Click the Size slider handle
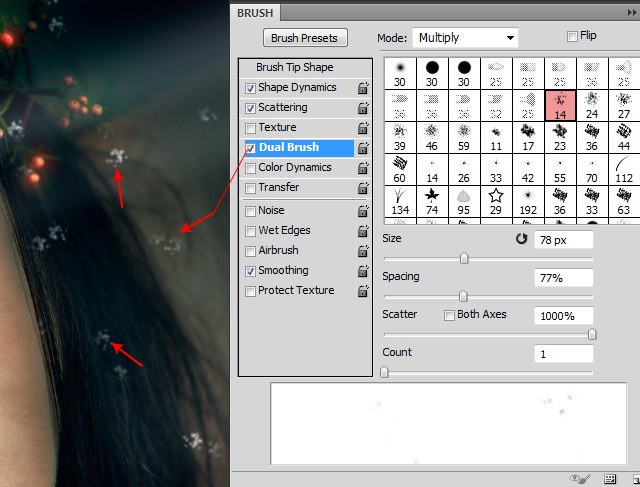The width and height of the screenshot is (640, 487). coord(464,258)
